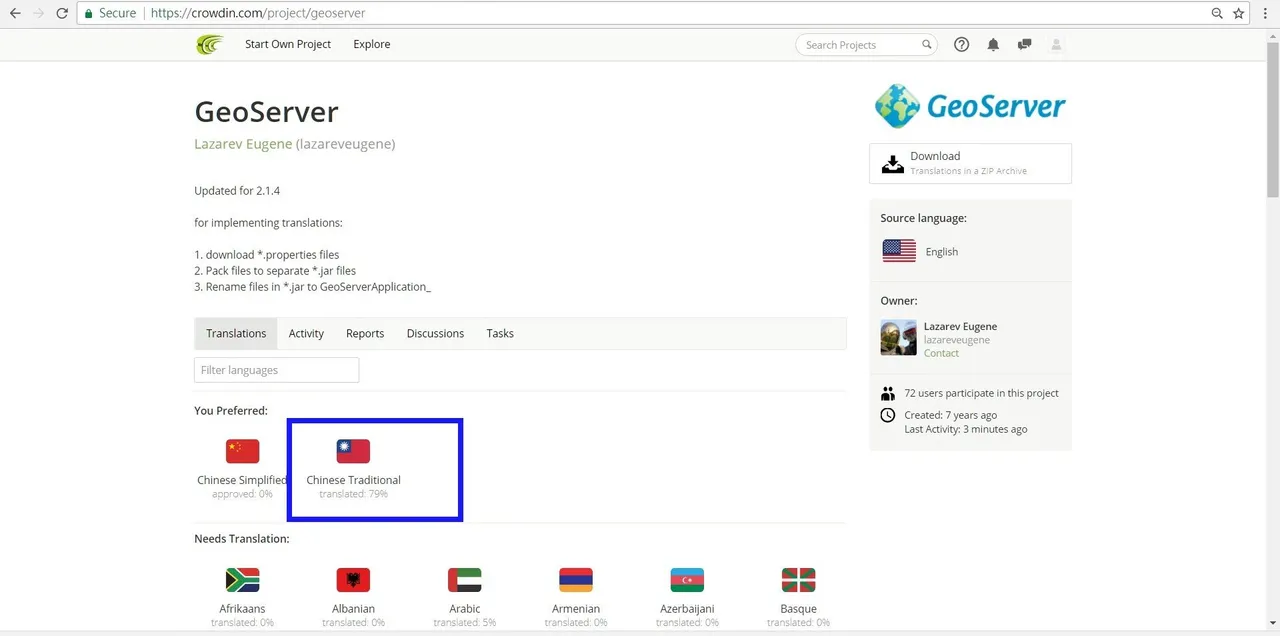The width and height of the screenshot is (1280, 636).
Task: Select the Armenian flag
Action: (576, 580)
